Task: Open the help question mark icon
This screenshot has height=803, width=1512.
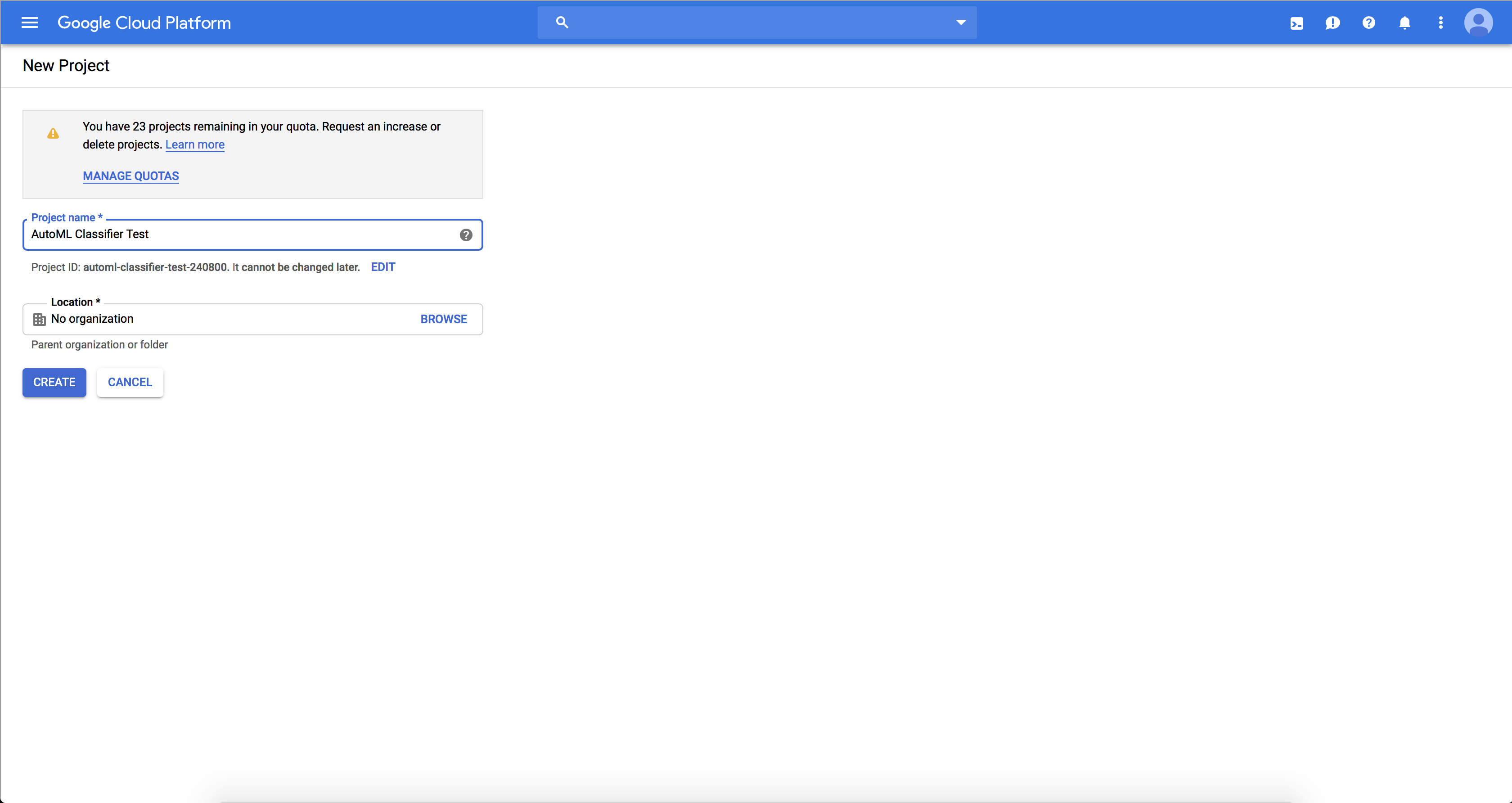Action: point(1369,23)
